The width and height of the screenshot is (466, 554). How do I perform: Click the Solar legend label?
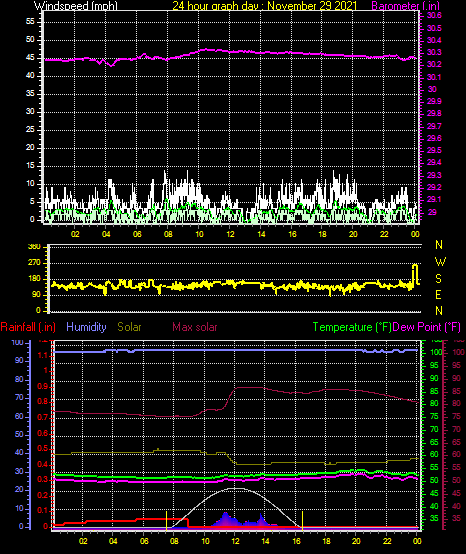click(129, 327)
